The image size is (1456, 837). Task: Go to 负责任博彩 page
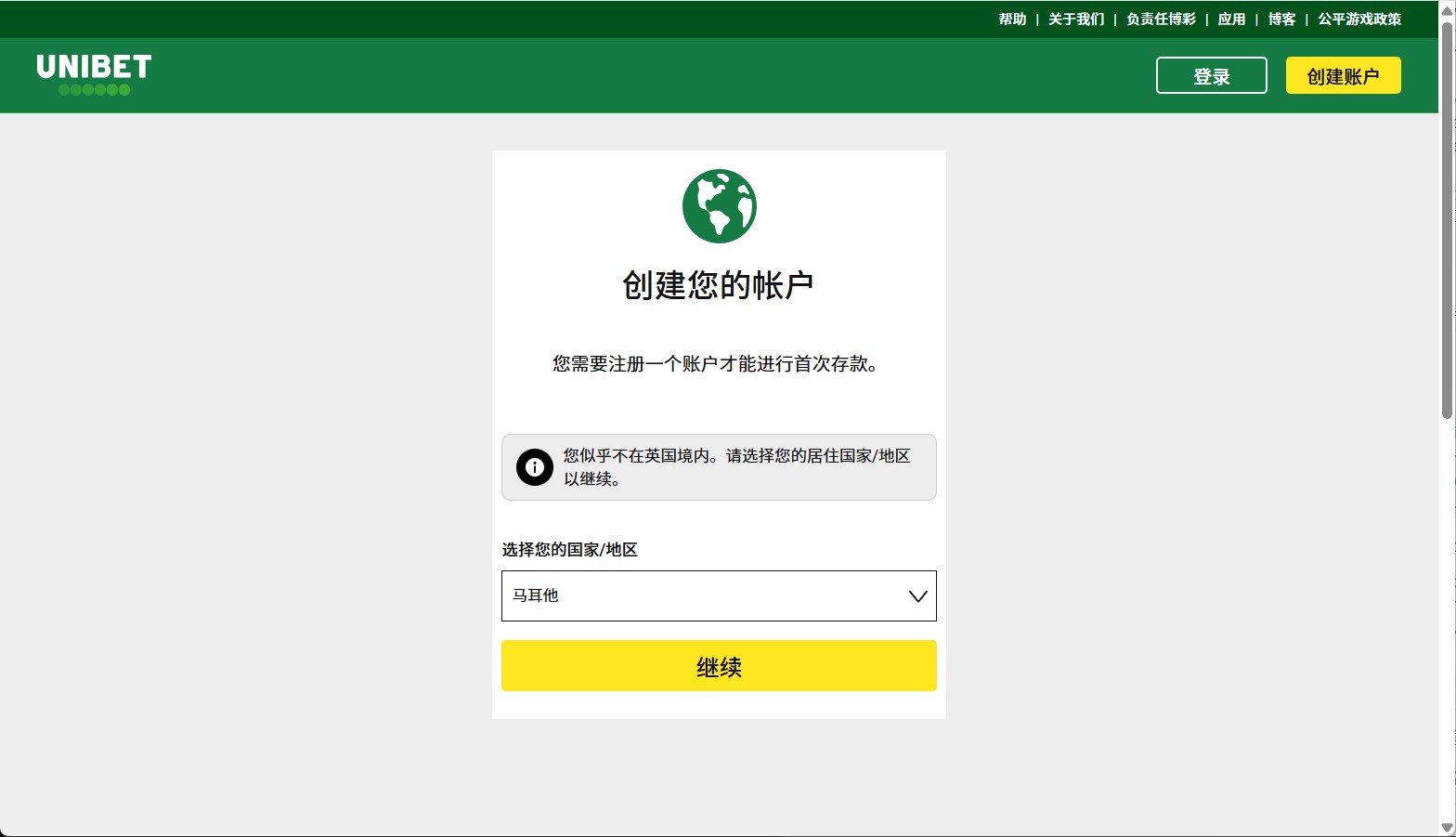click(x=1162, y=20)
